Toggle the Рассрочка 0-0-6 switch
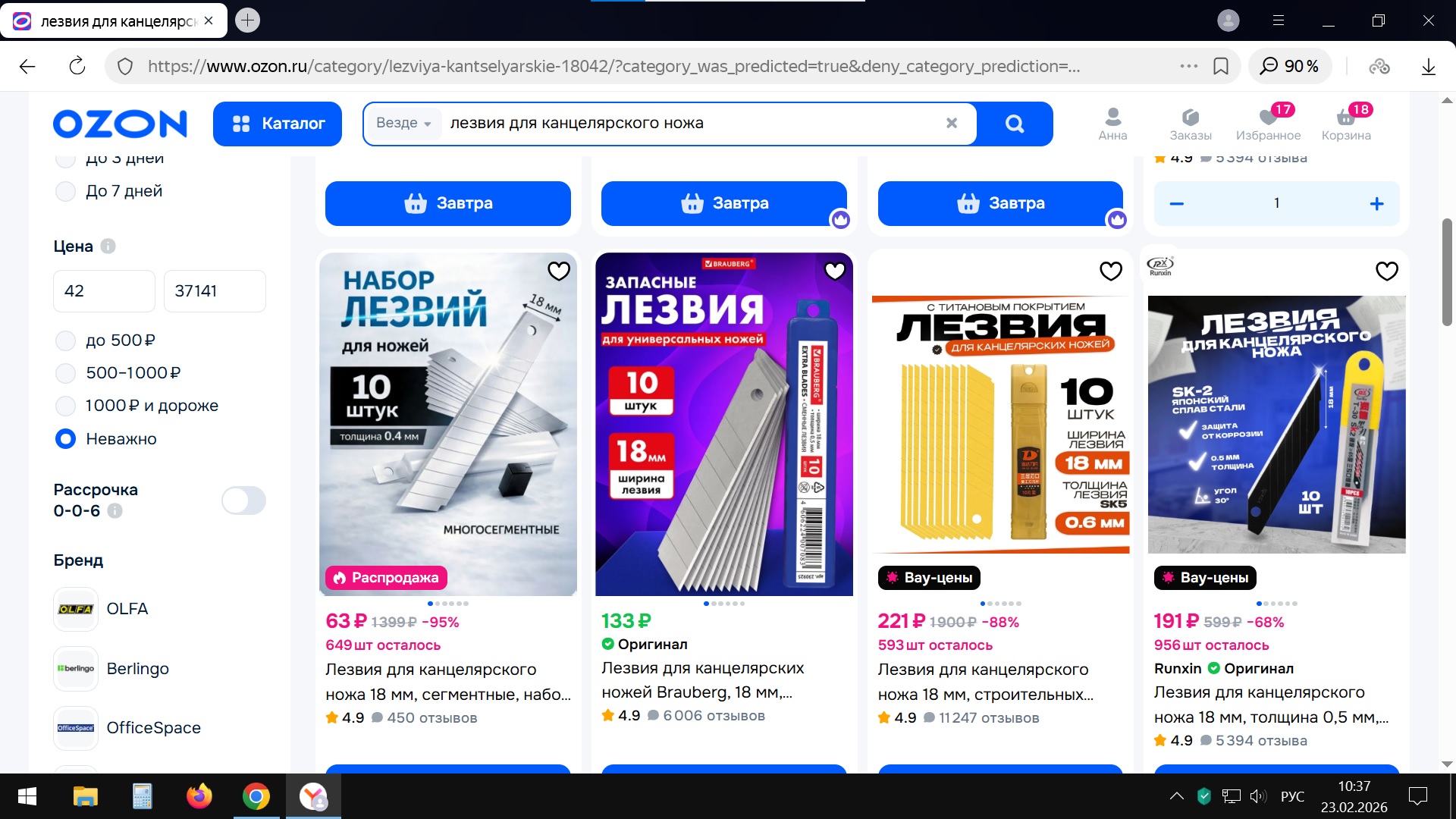Viewport: 1456px width, 819px height. tap(243, 500)
